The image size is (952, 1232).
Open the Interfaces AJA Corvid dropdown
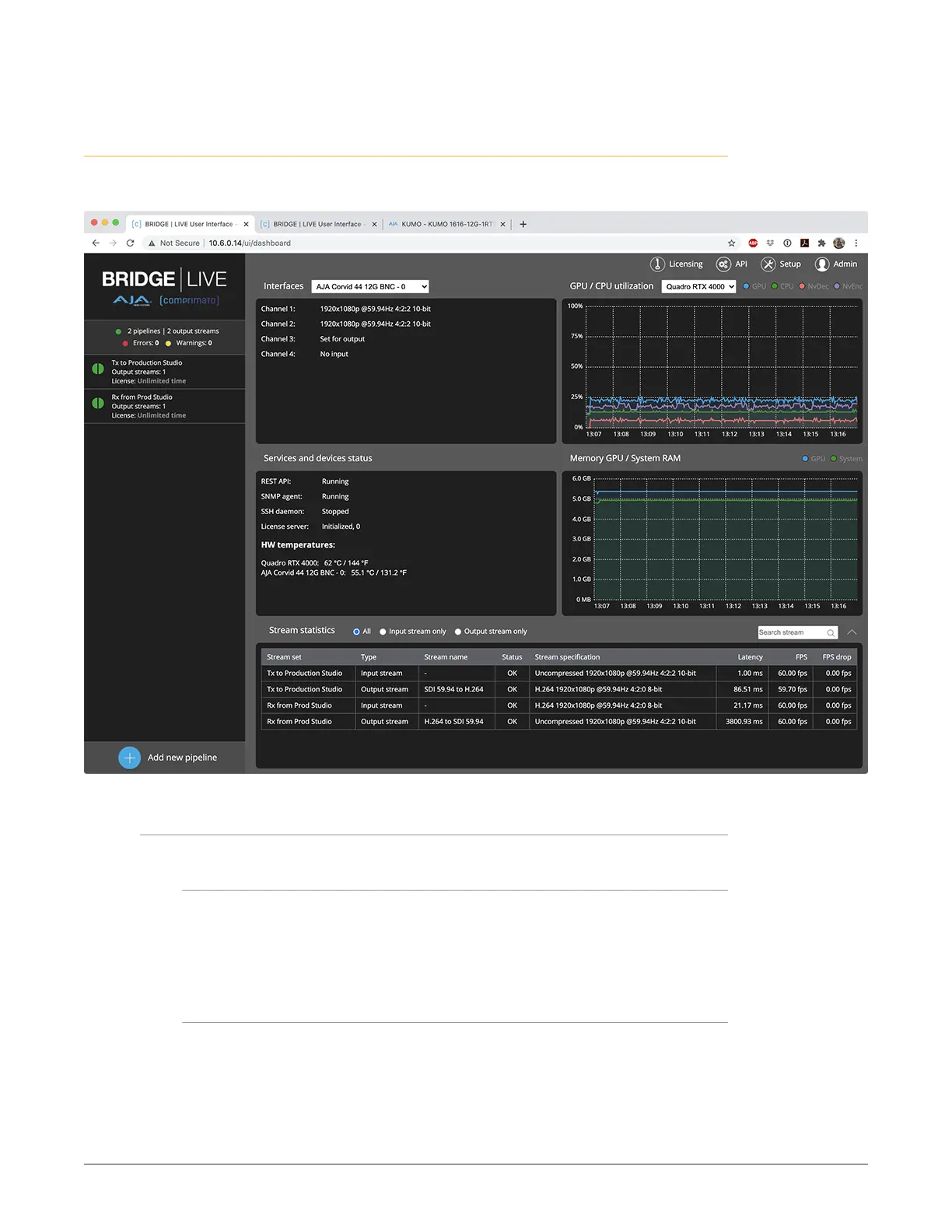[370, 287]
